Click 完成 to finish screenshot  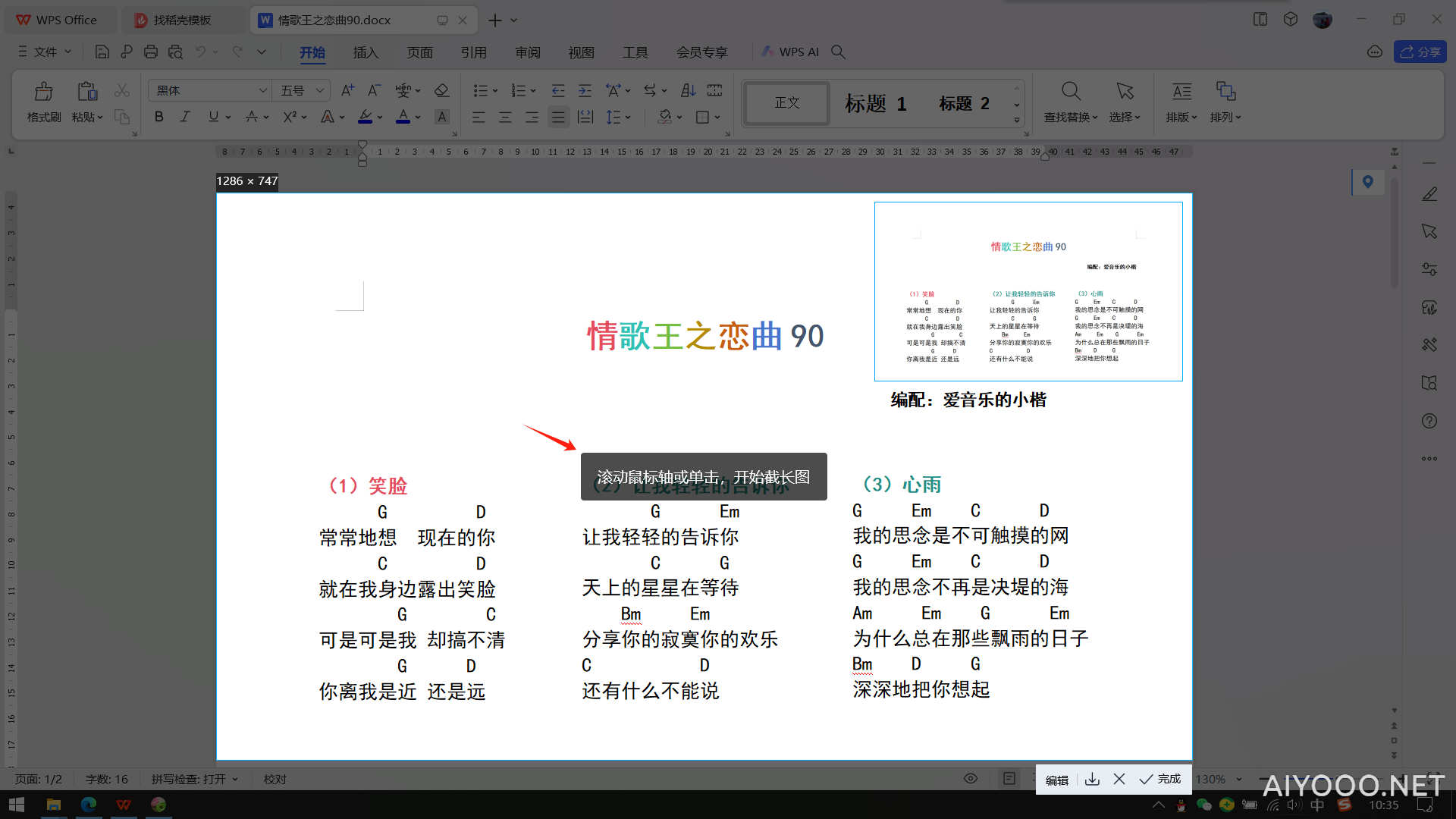point(1160,779)
